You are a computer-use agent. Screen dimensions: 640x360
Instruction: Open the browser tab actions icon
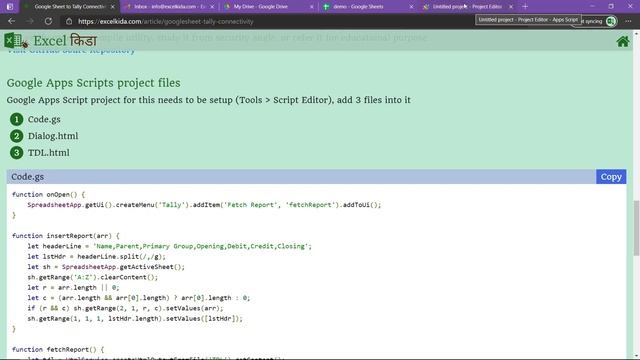(10, 7)
